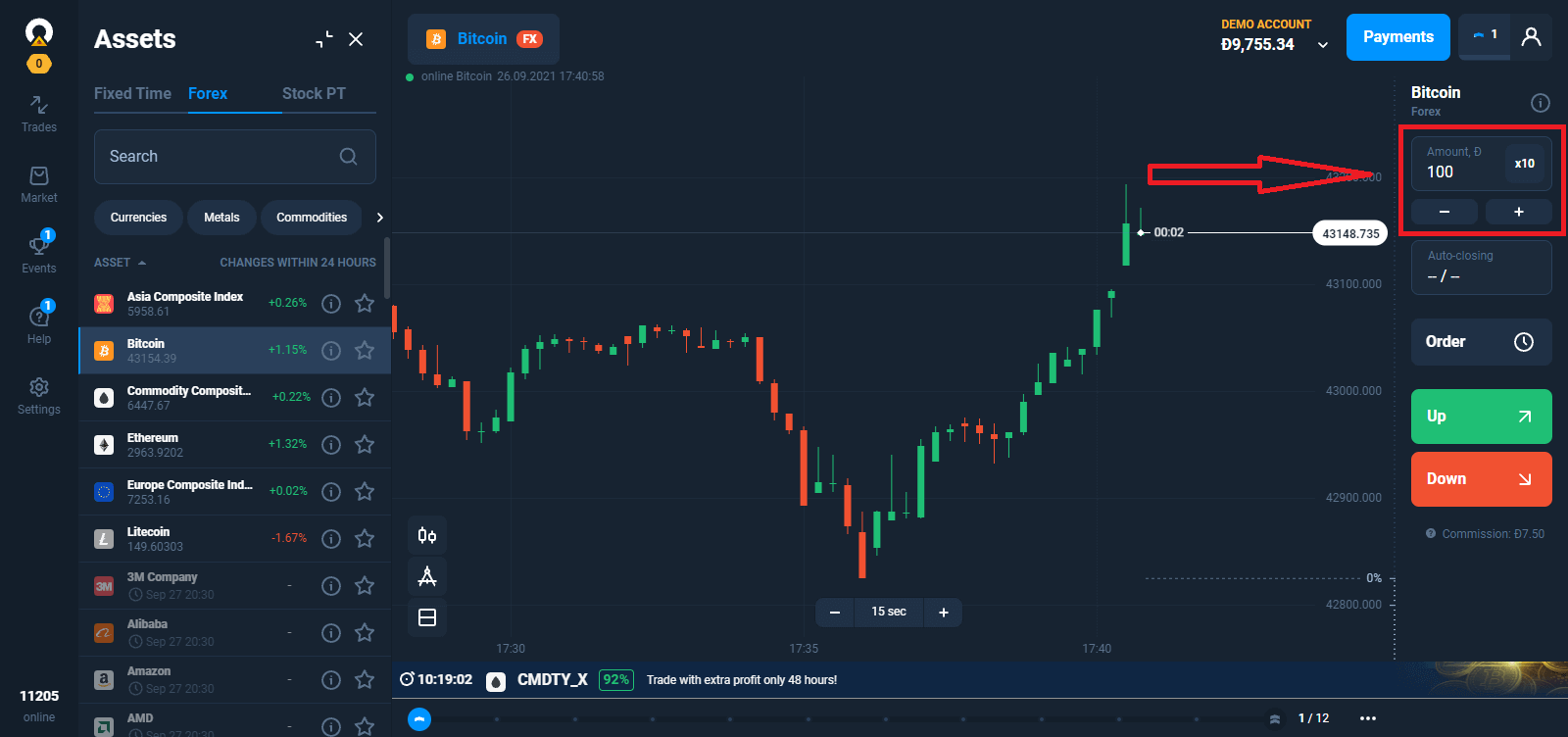Click the Bitcoin info icon in trade panel
The image size is (1568, 737).
tap(1540, 102)
